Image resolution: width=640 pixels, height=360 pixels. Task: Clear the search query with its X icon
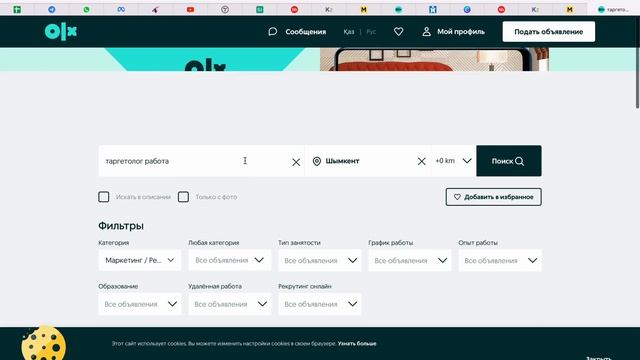pos(296,162)
